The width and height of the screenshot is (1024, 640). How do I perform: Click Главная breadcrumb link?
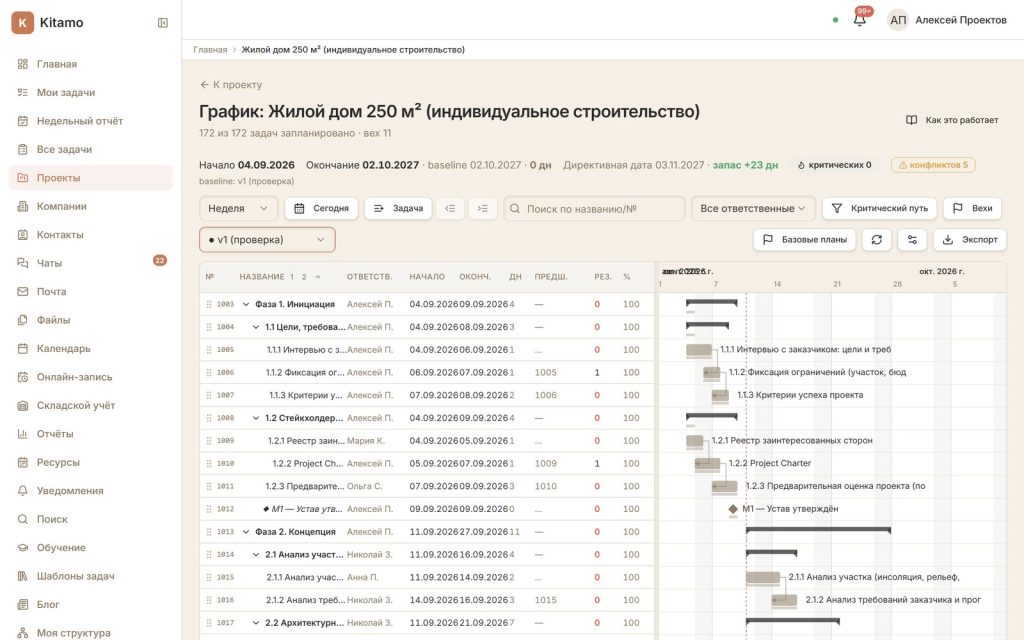point(210,50)
